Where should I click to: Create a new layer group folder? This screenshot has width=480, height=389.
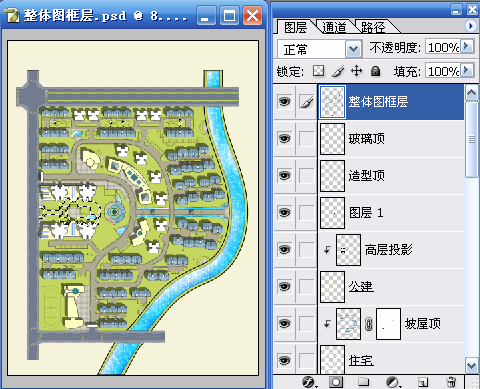coord(363,381)
